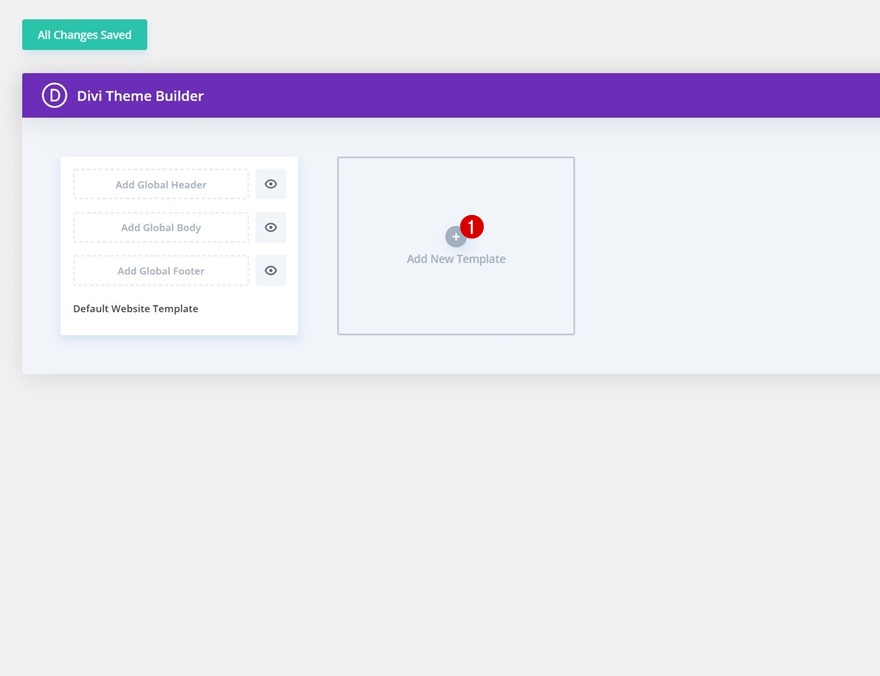Click the Add New Template label

point(456,259)
